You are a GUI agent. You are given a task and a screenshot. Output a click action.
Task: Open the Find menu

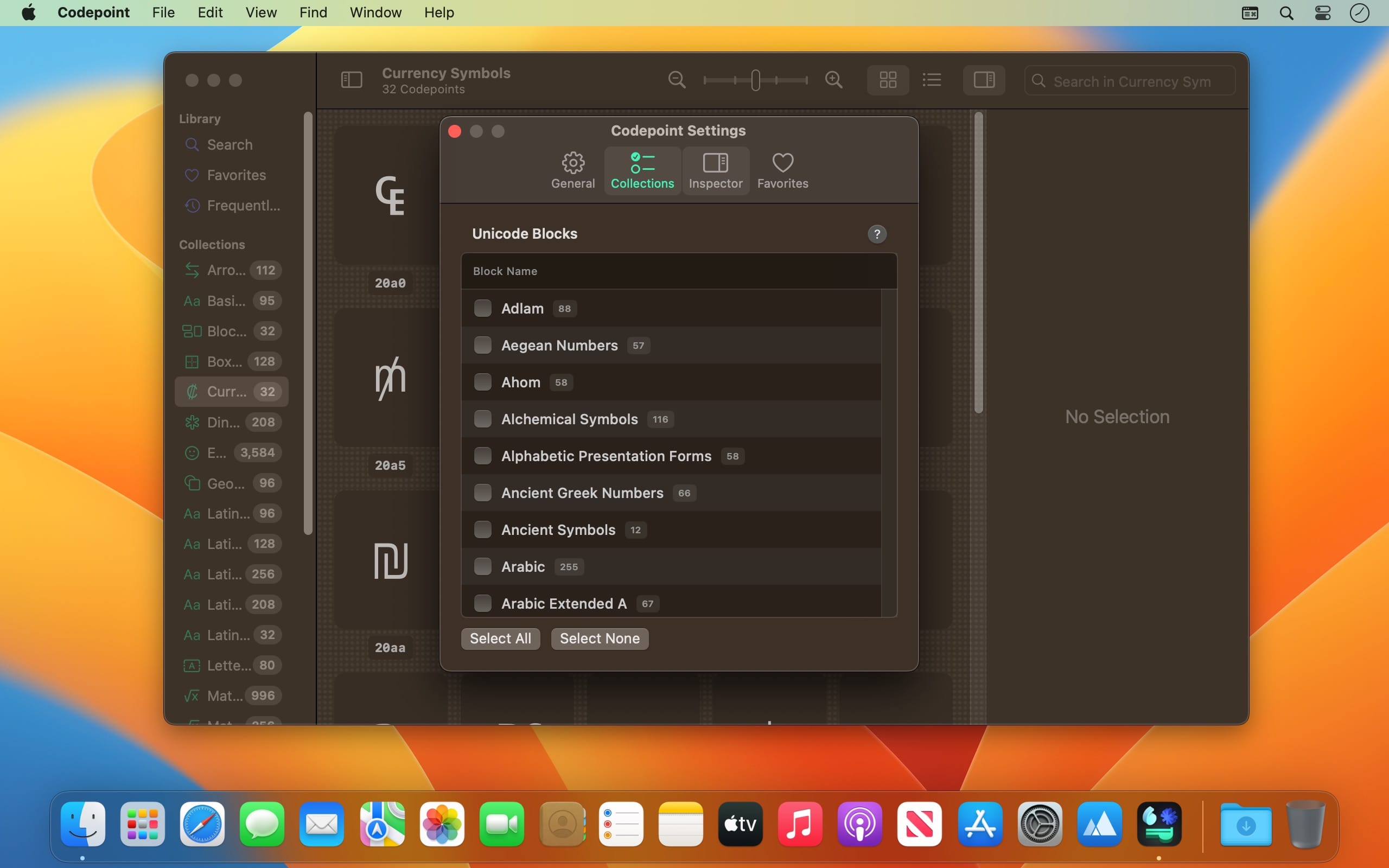tap(314, 12)
